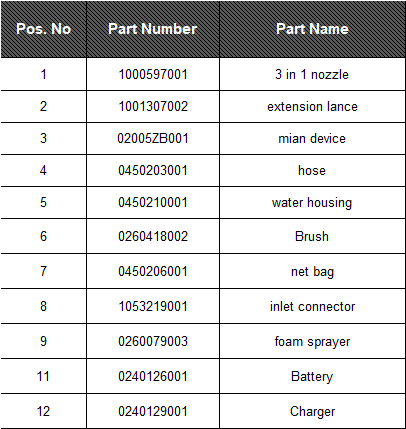
Task: Select the '3 in 1 nozzle' cell
Action: point(312,74)
